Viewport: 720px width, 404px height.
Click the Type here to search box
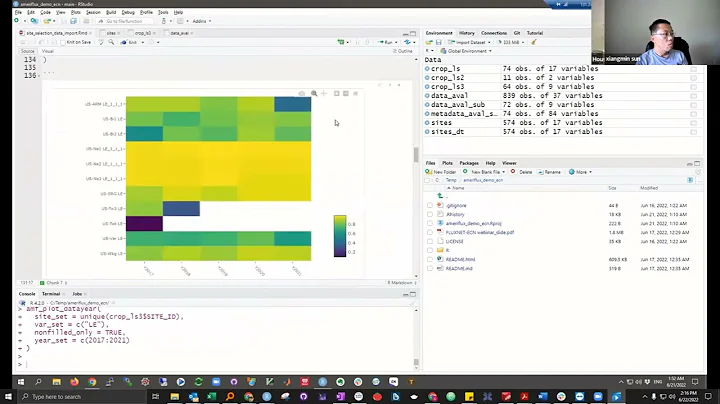[83, 397]
